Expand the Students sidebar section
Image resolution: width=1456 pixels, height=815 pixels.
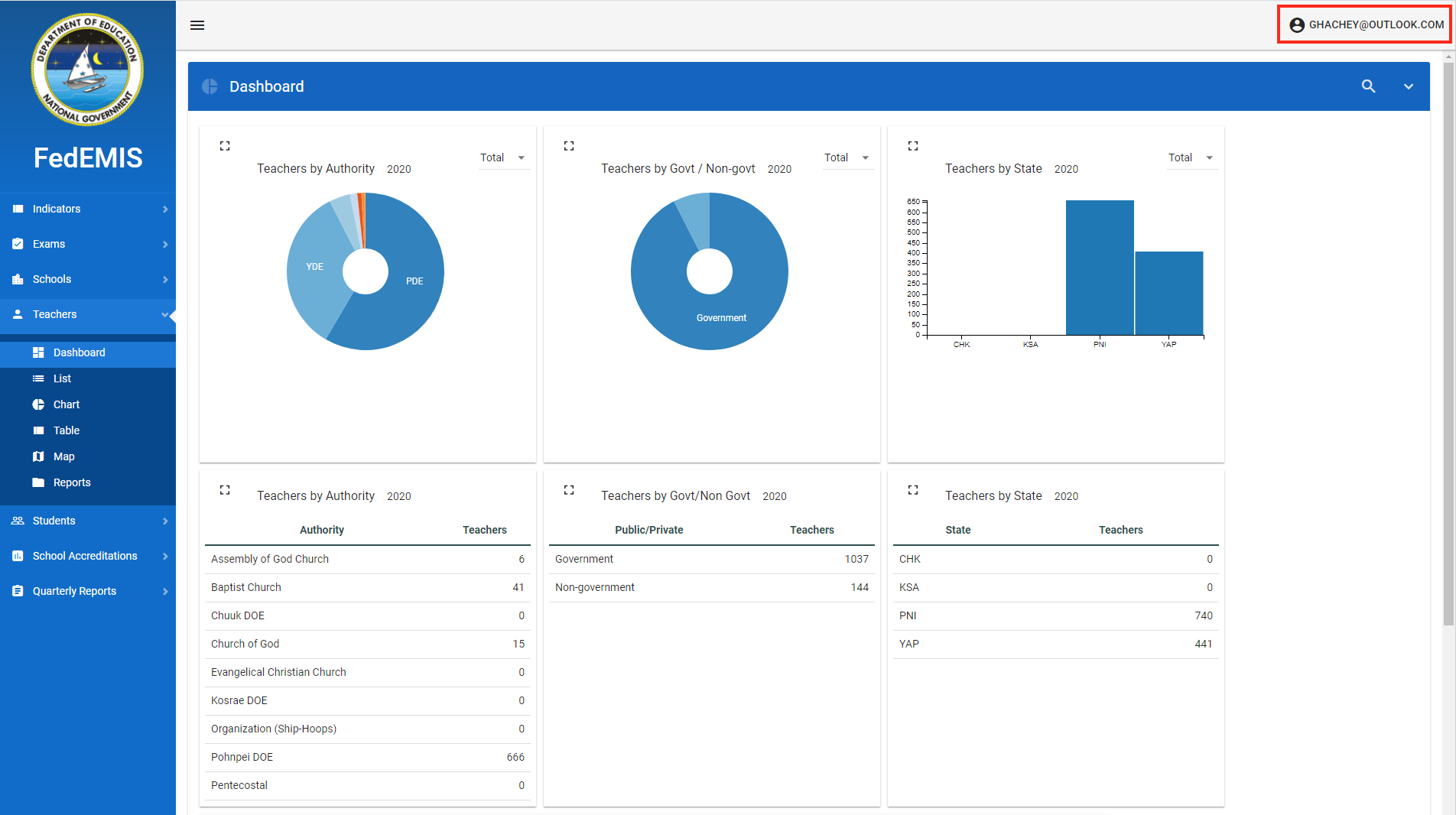(88, 521)
